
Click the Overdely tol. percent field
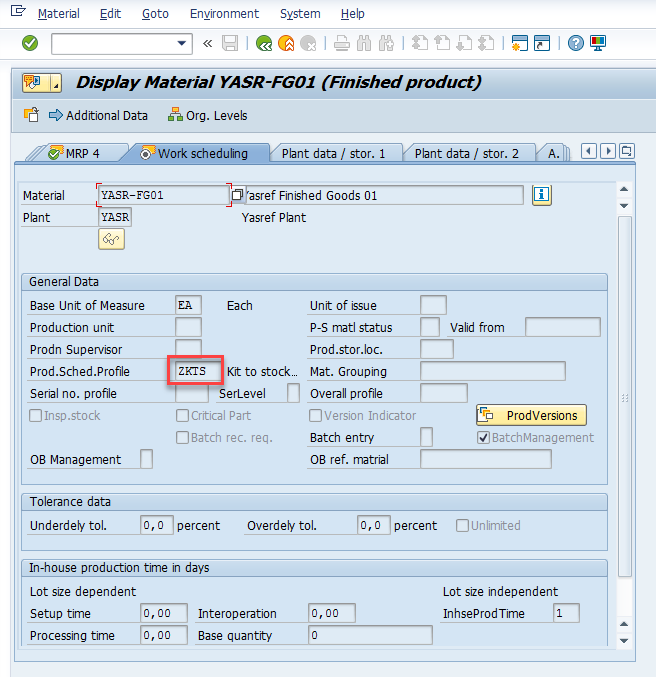coord(374,525)
